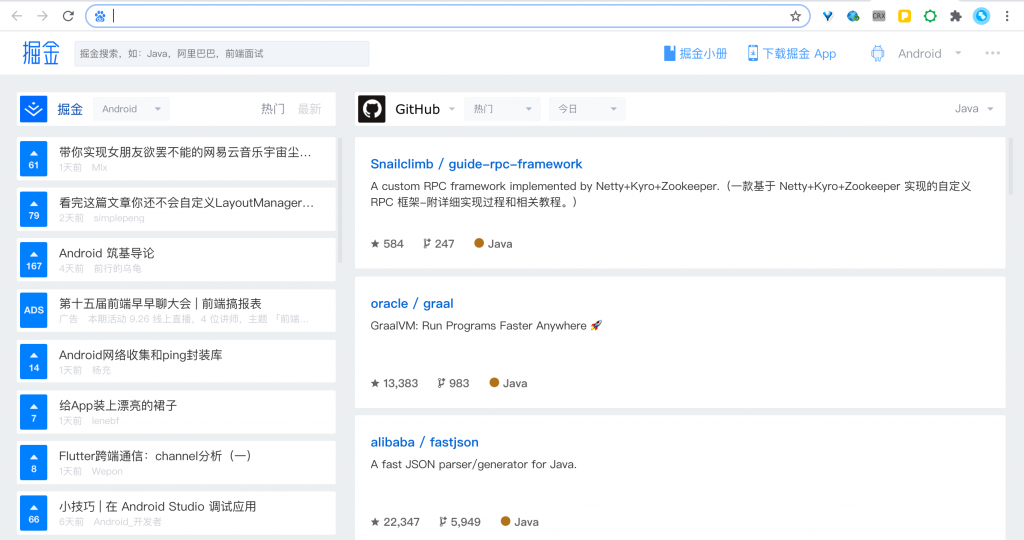The width and height of the screenshot is (1024, 540).
Task: Open oracle / graal repository
Action: coord(411,304)
